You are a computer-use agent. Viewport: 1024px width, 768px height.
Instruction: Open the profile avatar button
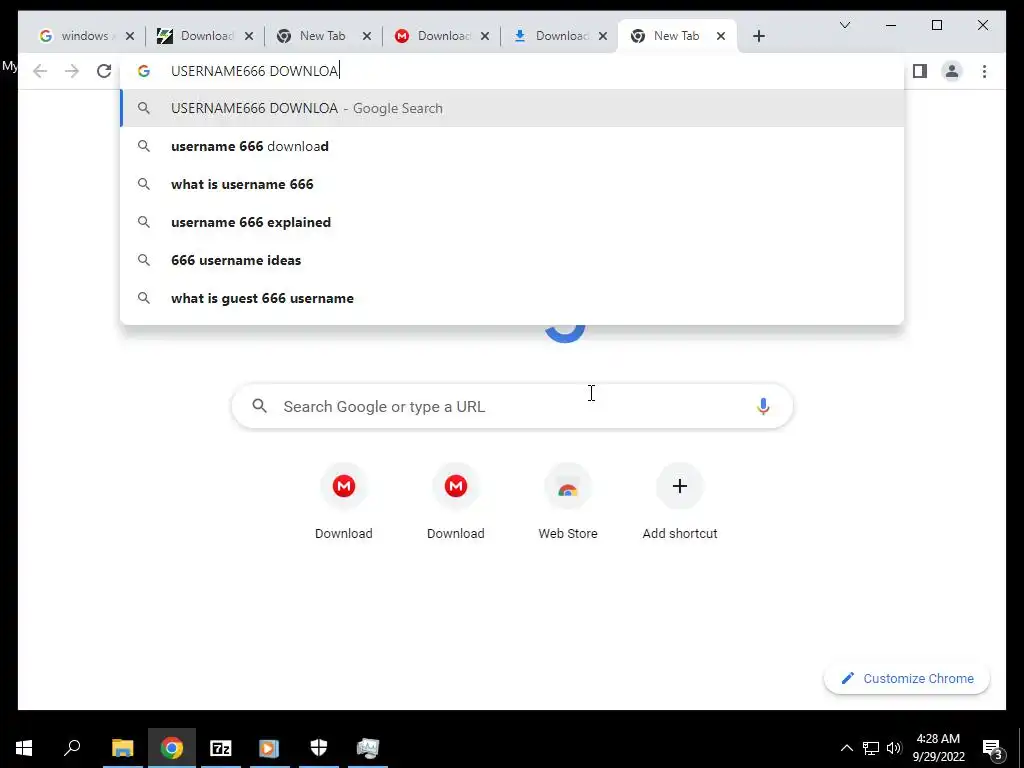click(952, 71)
